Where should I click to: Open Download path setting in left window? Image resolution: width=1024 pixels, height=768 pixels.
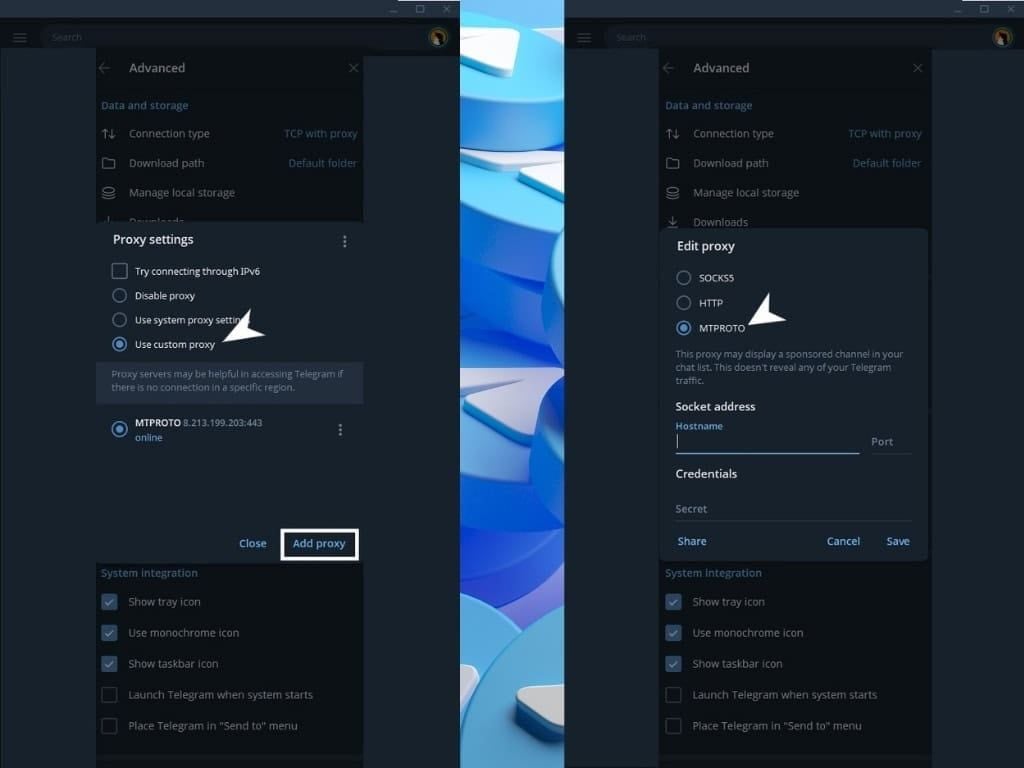click(230, 163)
